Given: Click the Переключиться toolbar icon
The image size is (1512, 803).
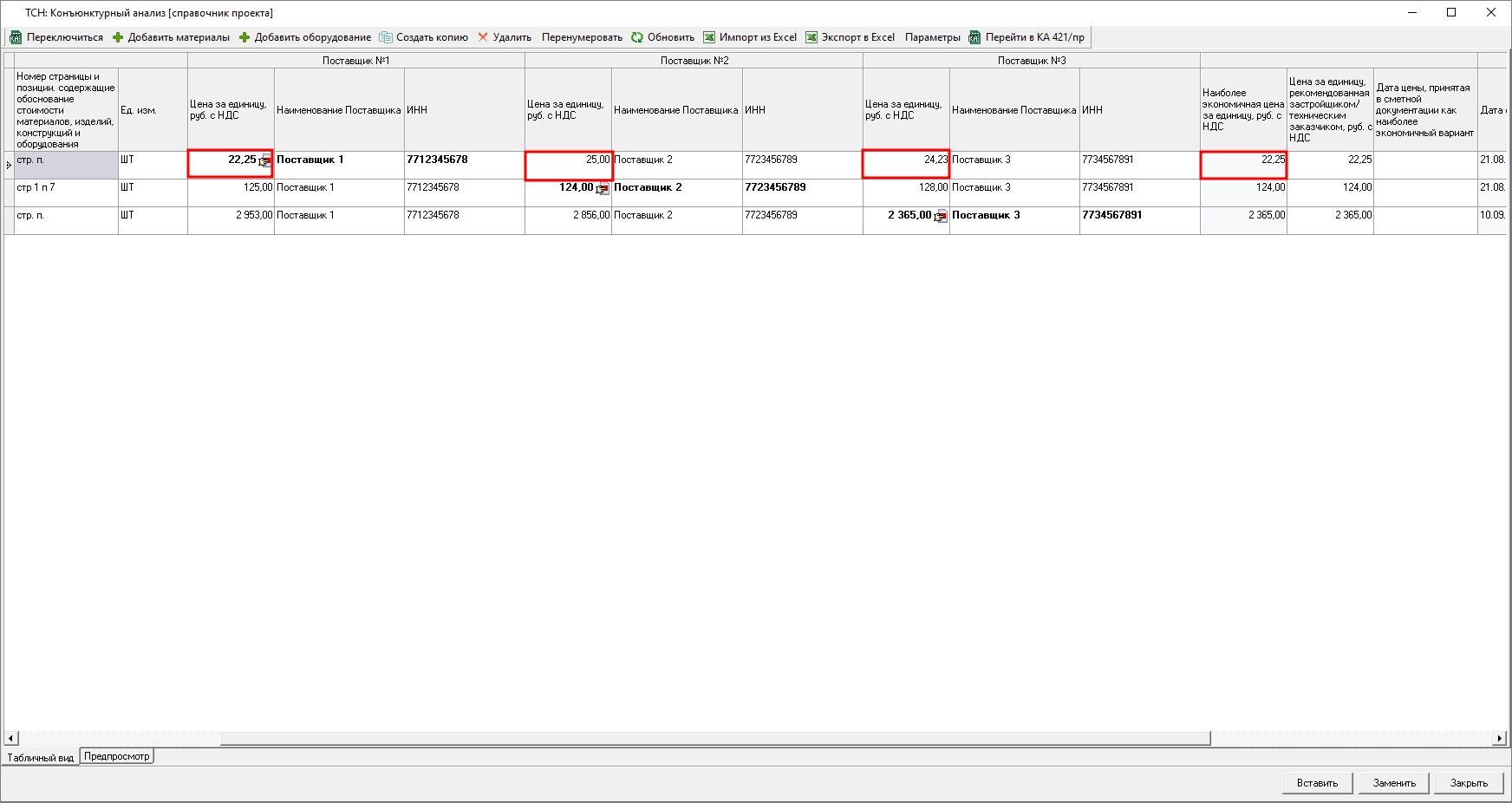Looking at the screenshot, I should tap(16, 37).
